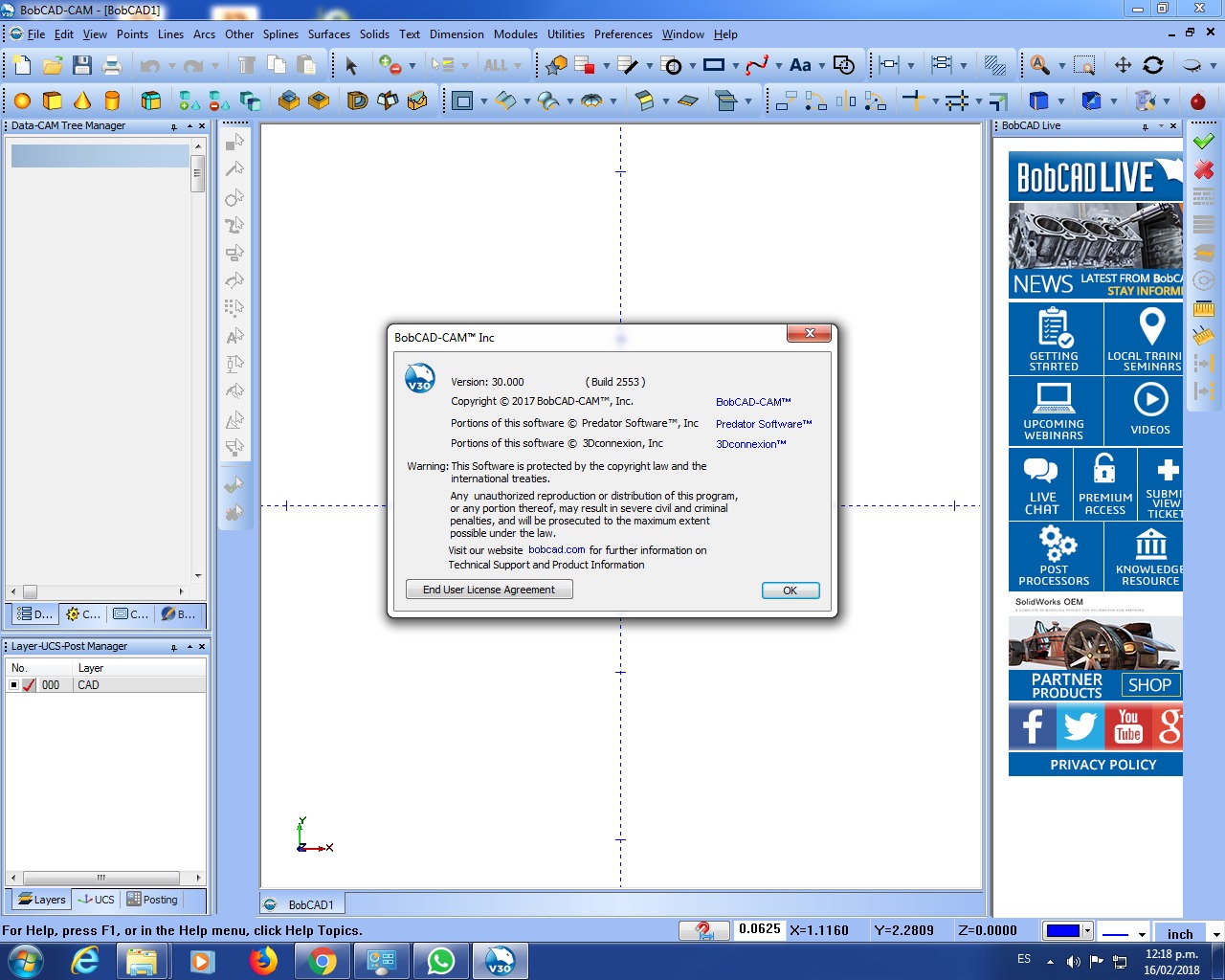The image size is (1225, 980).
Task: Follow the bobcad.com website link
Action: coord(556,550)
